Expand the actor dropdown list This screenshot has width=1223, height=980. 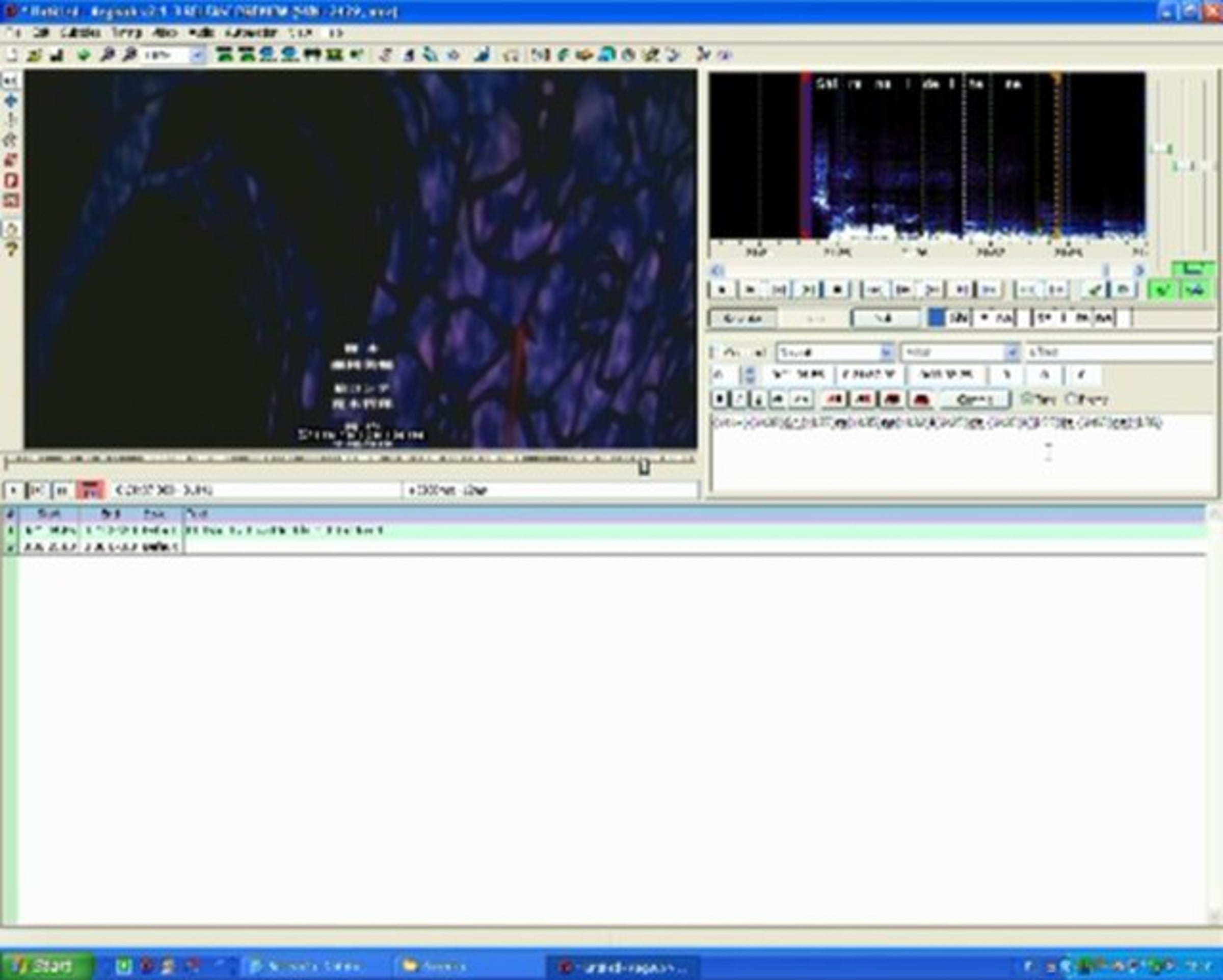click(x=1012, y=352)
